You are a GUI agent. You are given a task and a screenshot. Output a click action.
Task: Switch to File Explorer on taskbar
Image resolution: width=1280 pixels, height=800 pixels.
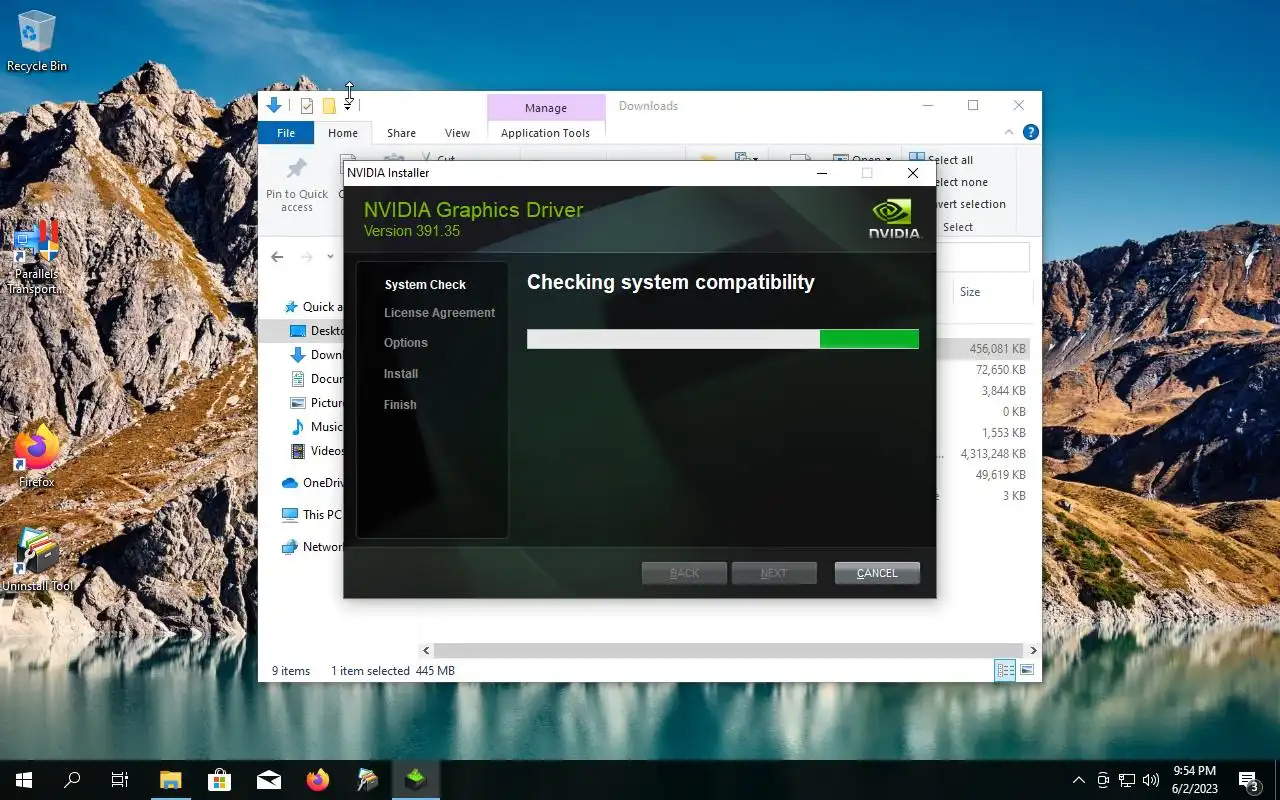(x=170, y=780)
